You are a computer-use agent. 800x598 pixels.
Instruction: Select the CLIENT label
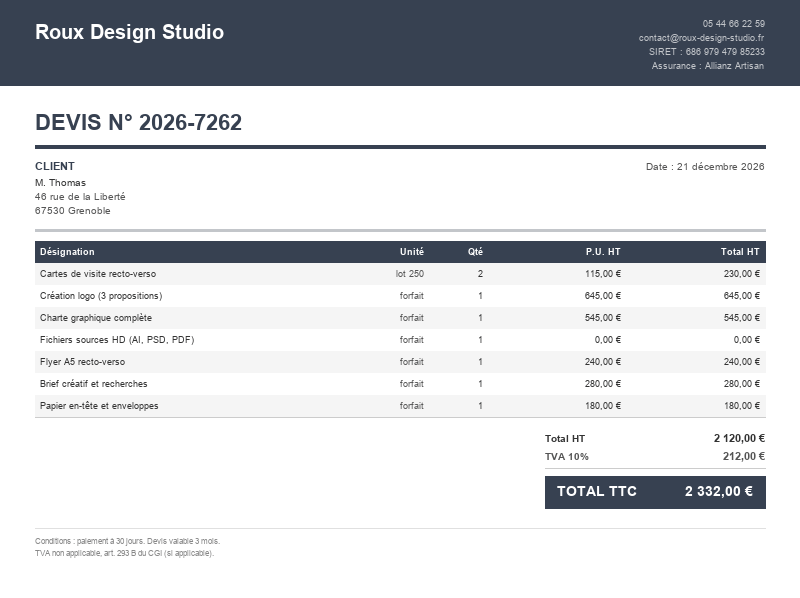55,166
